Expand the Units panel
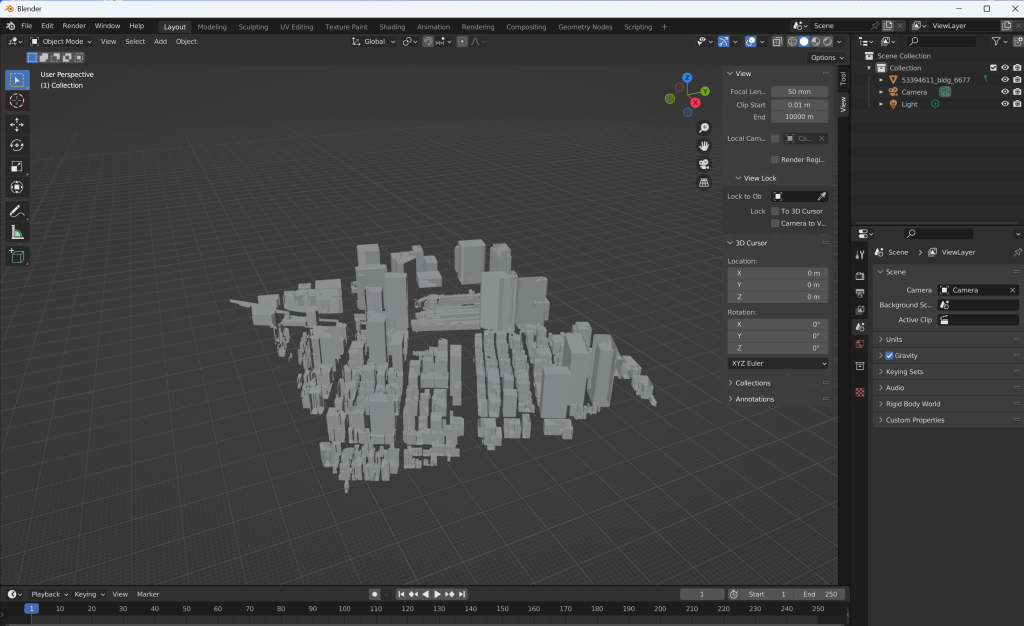Viewport: 1024px width, 626px height. 894,340
